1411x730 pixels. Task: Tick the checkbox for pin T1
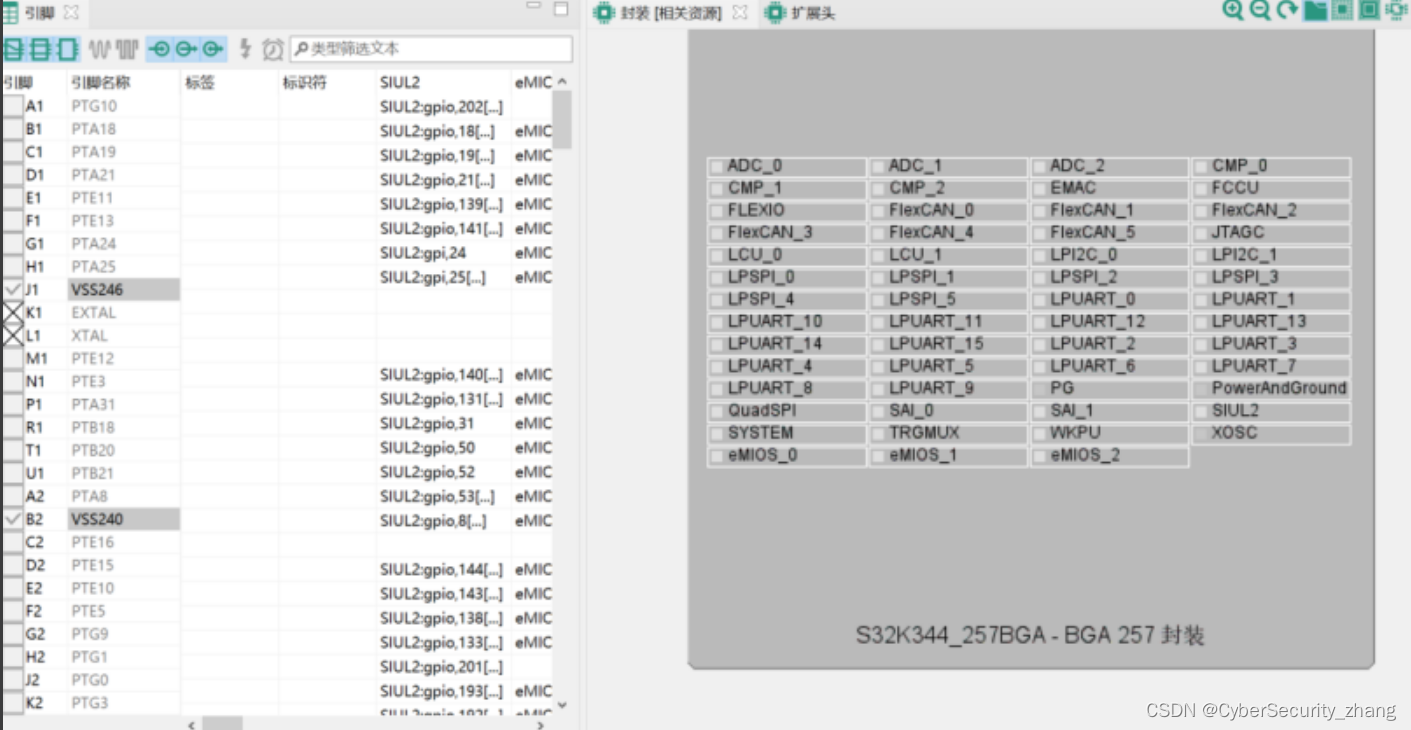click(x=12, y=450)
